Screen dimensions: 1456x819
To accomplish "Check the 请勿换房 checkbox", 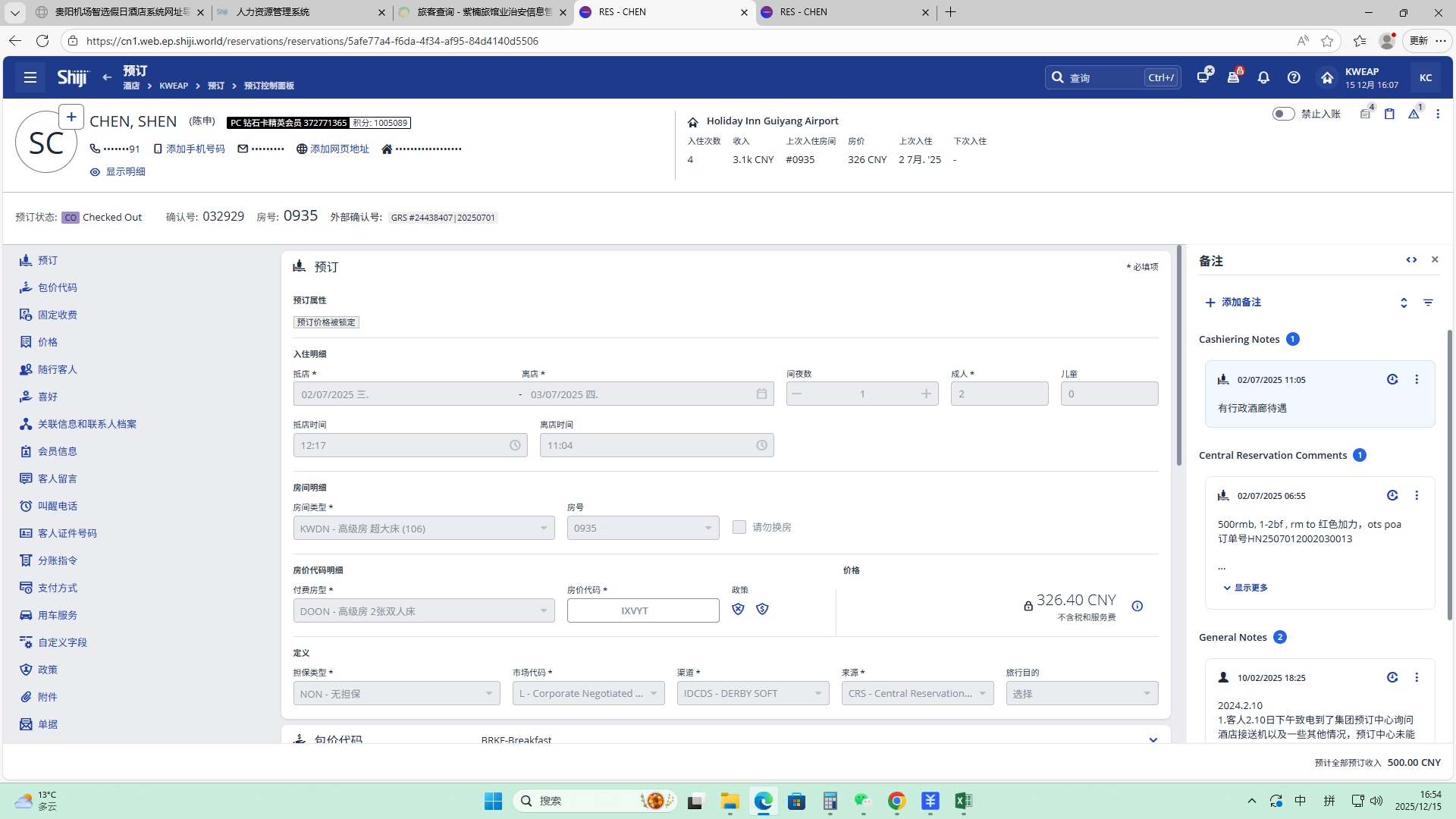I will 739,527.
